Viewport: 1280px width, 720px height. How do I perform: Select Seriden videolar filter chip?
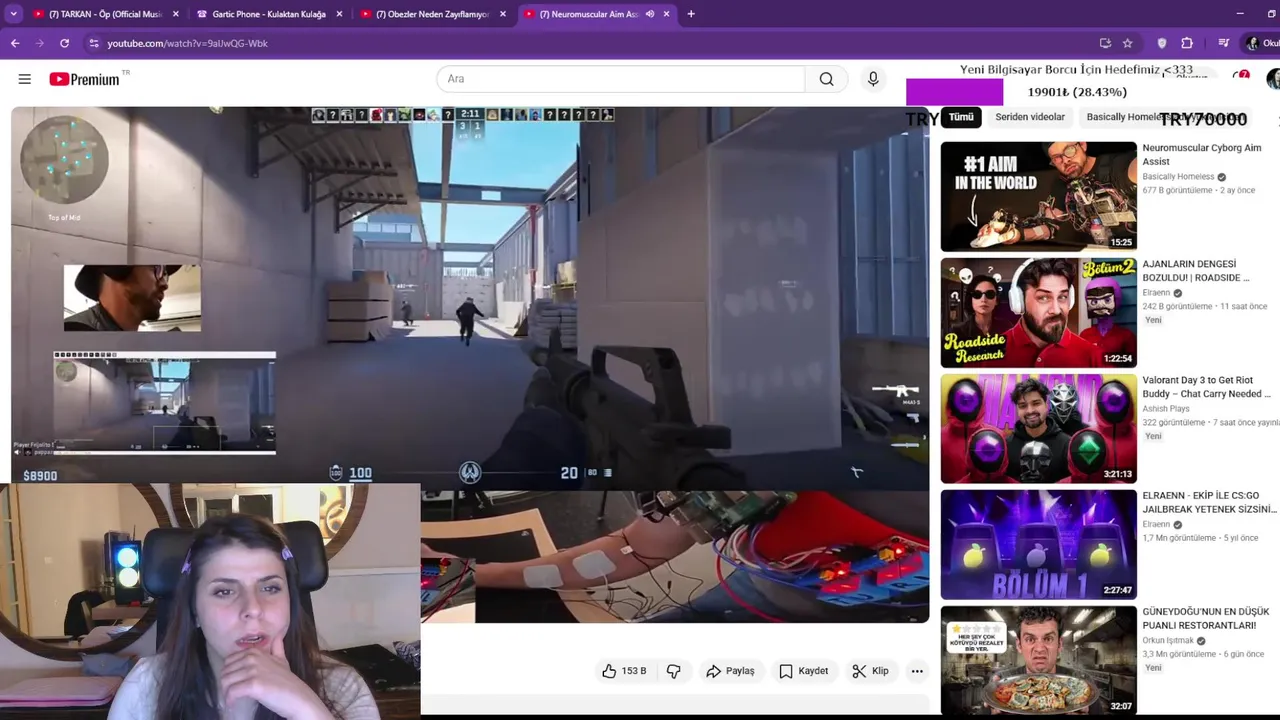(x=1030, y=117)
